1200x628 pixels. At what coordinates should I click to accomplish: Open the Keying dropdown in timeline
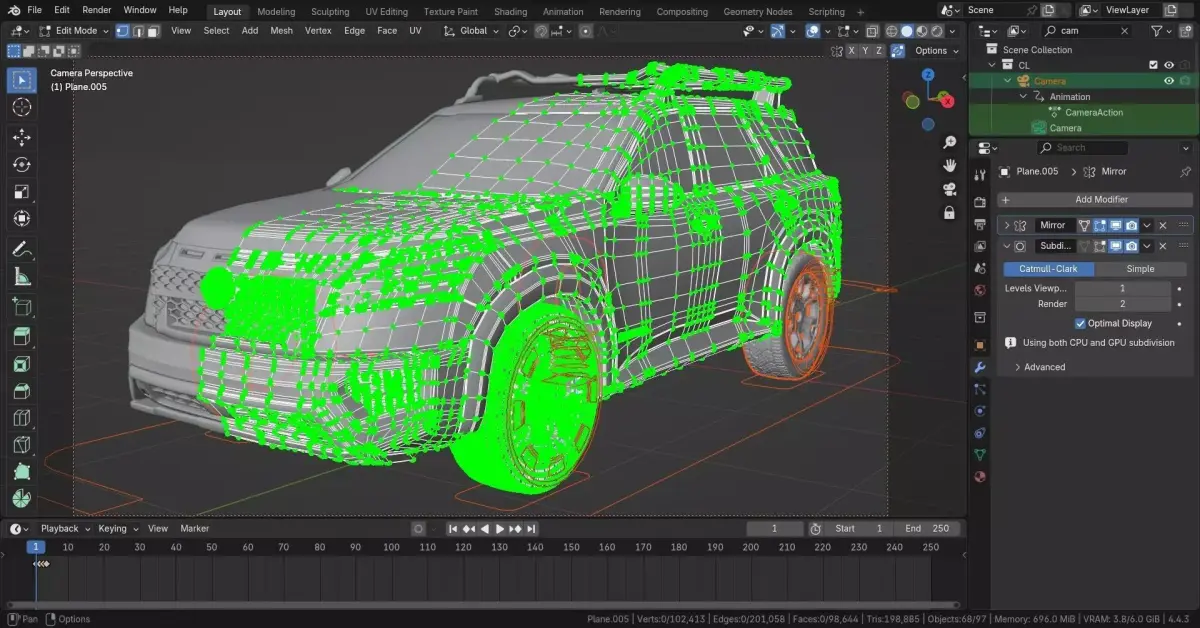click(x=117, y=528)
